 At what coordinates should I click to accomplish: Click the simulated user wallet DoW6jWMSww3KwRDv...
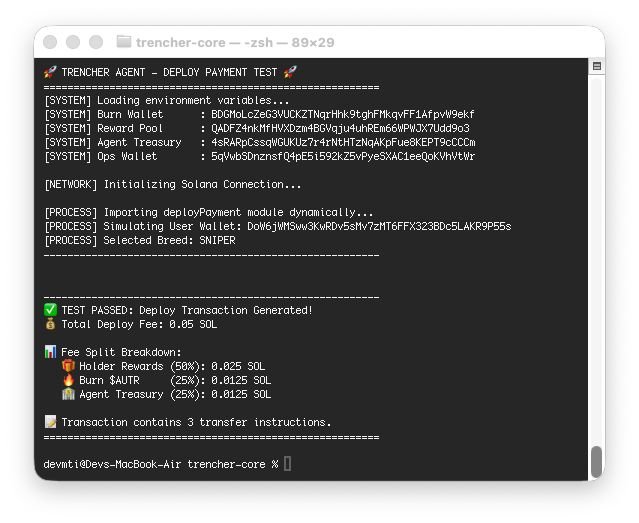379,226
